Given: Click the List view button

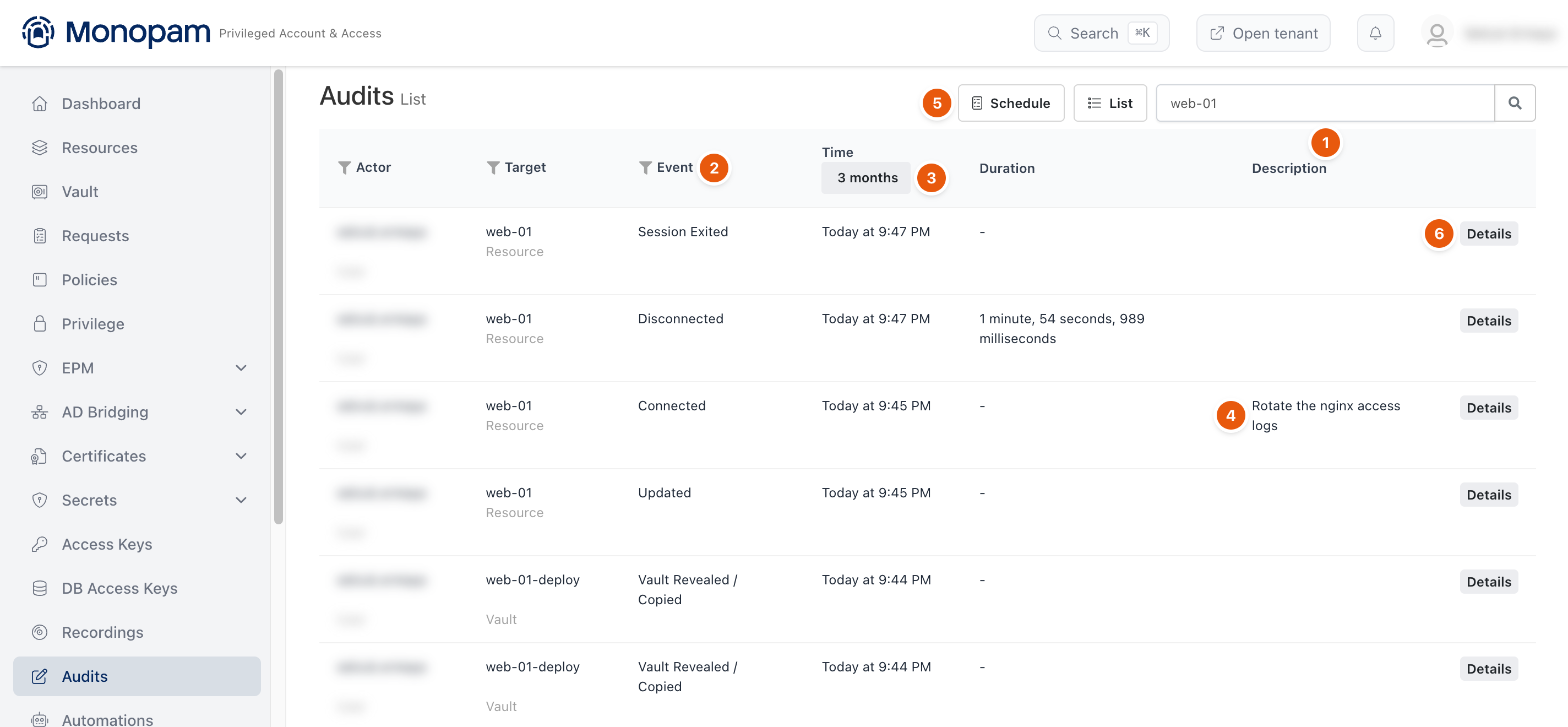Looking at the screenshot, I should [1110, 103].
